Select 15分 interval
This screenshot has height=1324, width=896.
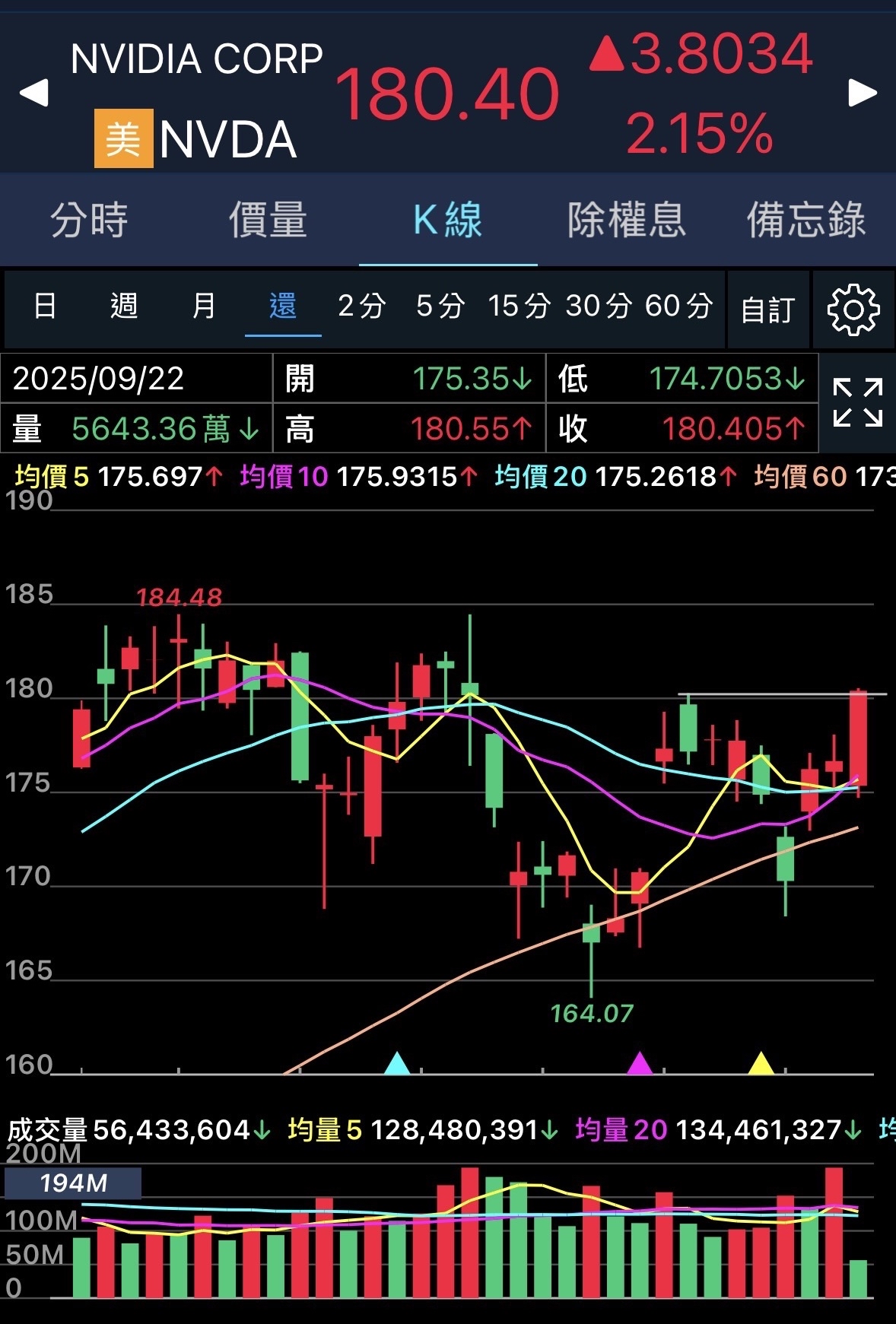[519, 306]
